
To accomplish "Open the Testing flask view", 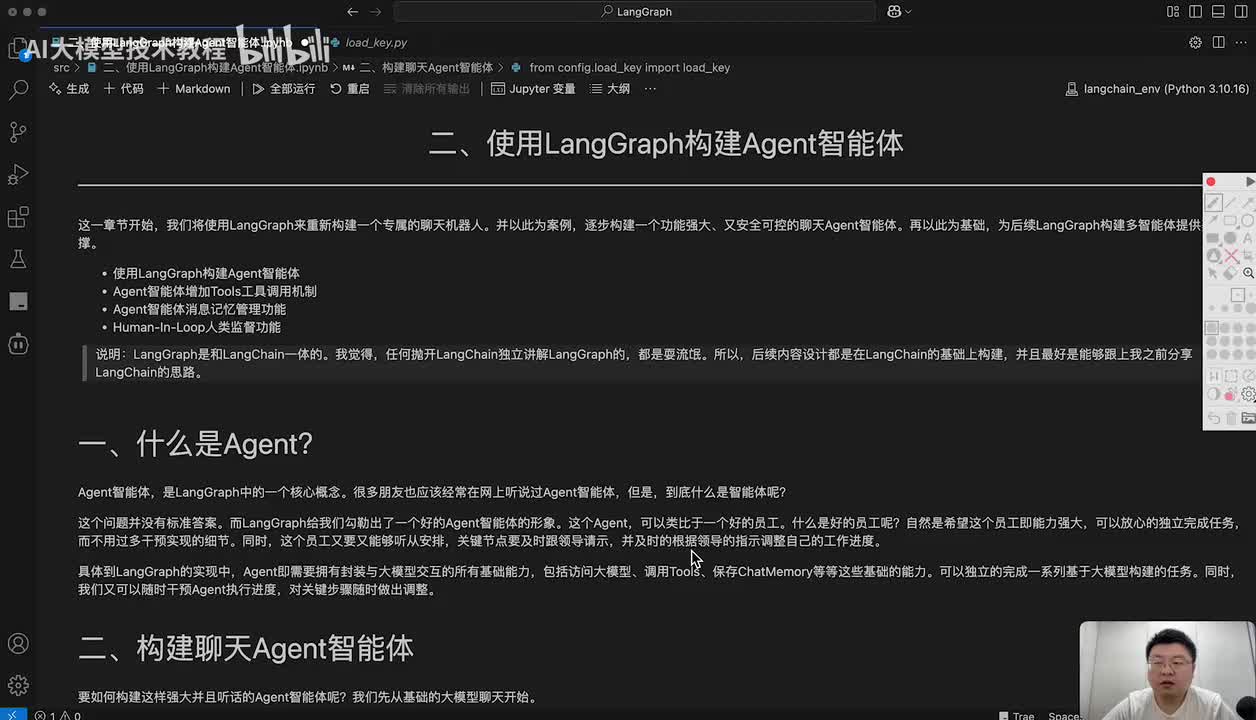I will tap(18, 259).
